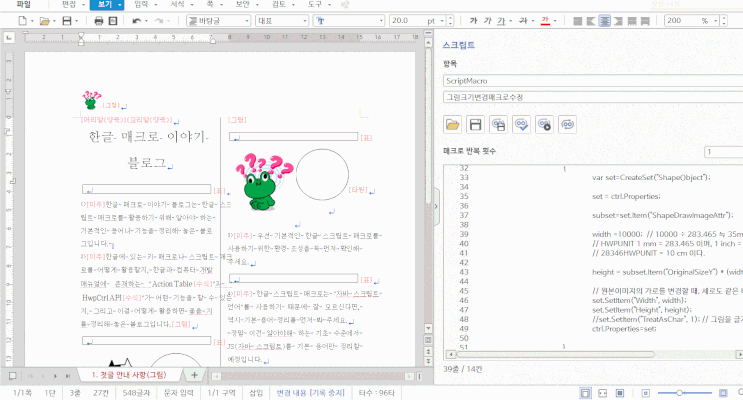Apply distributed paragraph alignment
The image size is (743, 400).
pyautogui.click(x=632, y=21)
